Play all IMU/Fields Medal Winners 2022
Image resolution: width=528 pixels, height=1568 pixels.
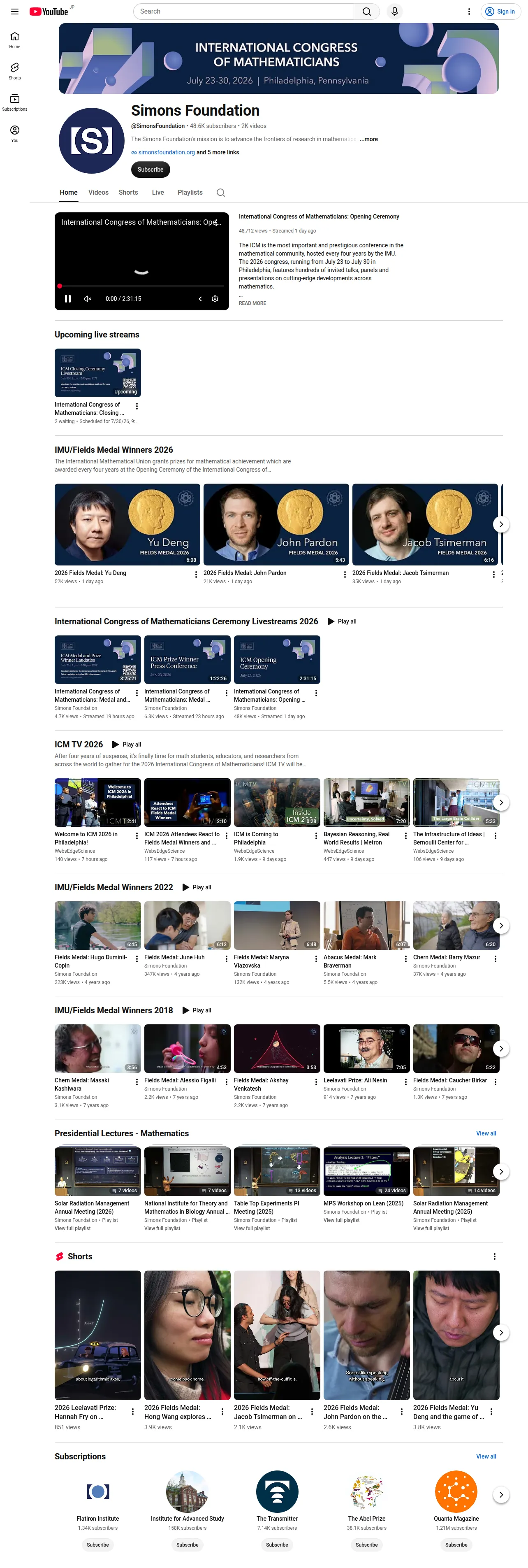tap(197, 887)
